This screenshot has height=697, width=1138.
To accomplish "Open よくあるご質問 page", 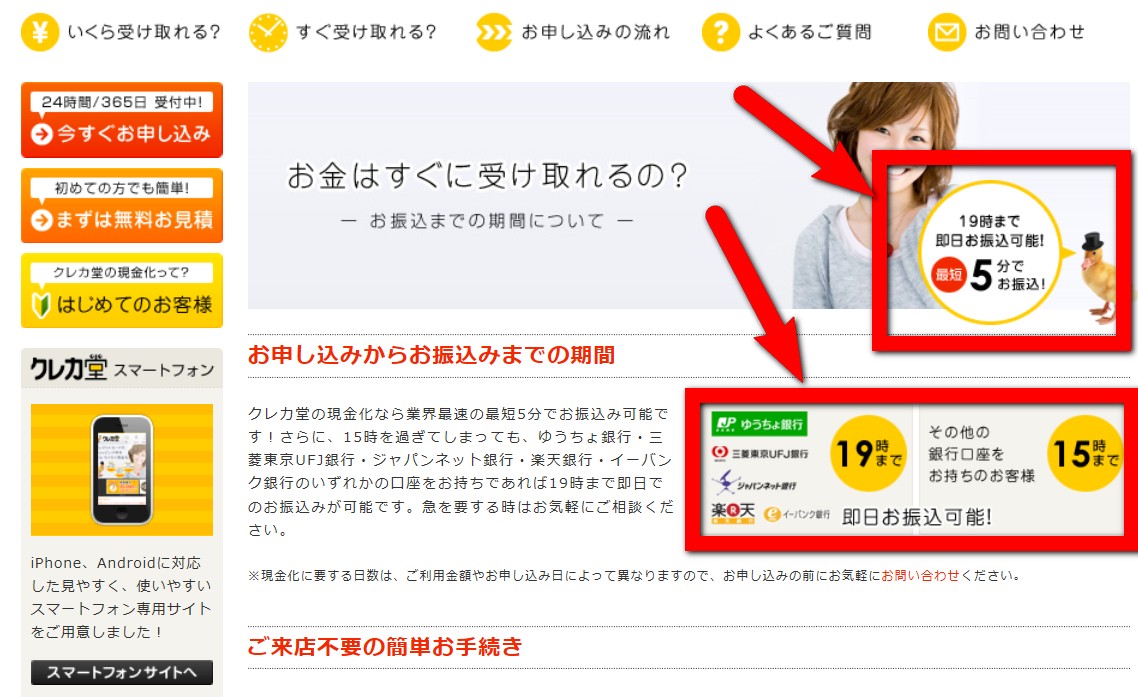I will pyautogui.click(x=809, y=32).
